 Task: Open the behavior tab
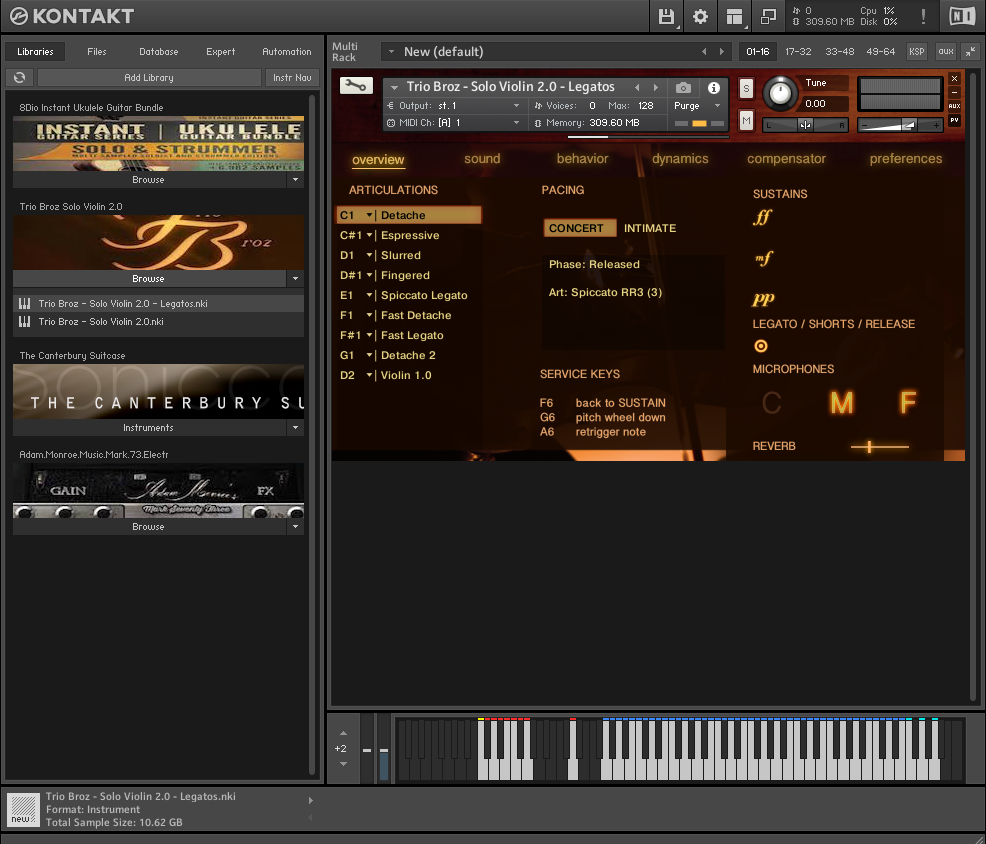pyautogui.click(x=582, y=158)
